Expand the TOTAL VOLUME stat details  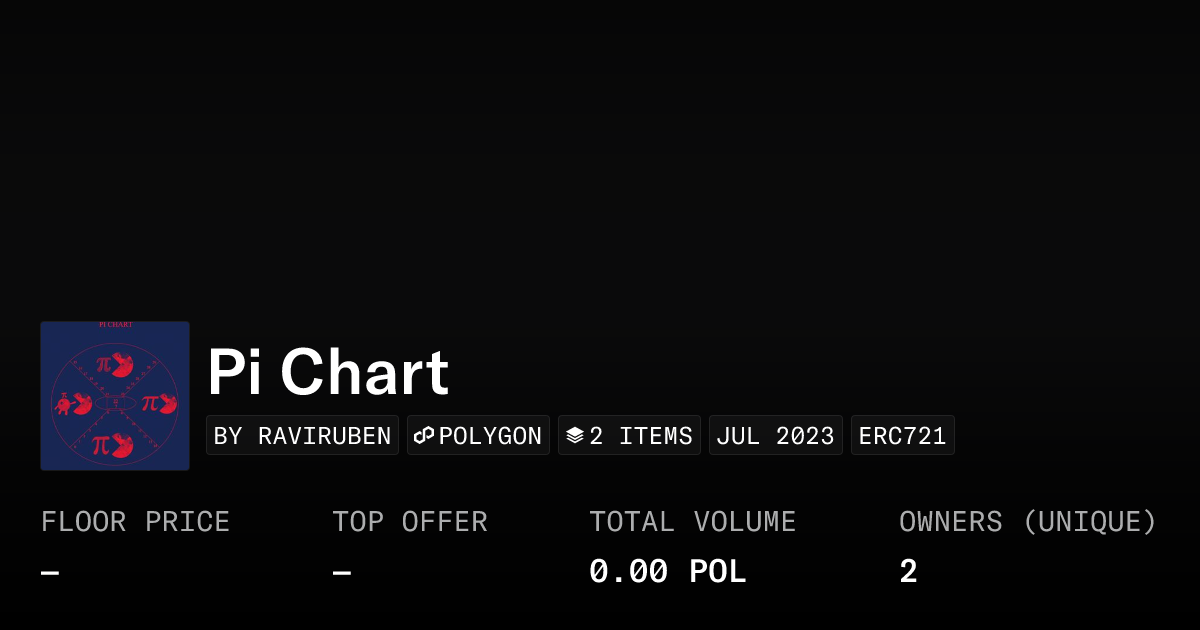click(692, 521)
